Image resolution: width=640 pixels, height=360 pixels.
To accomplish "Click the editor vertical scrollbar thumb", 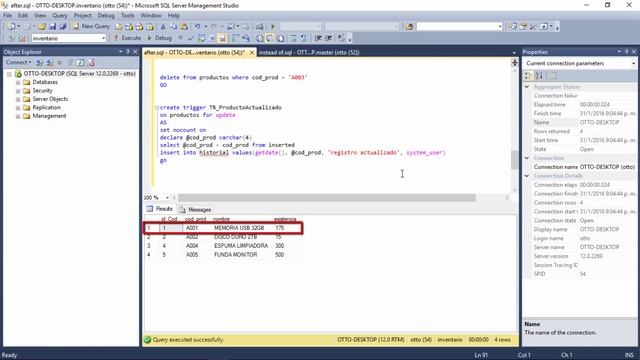I will (515, 160).
